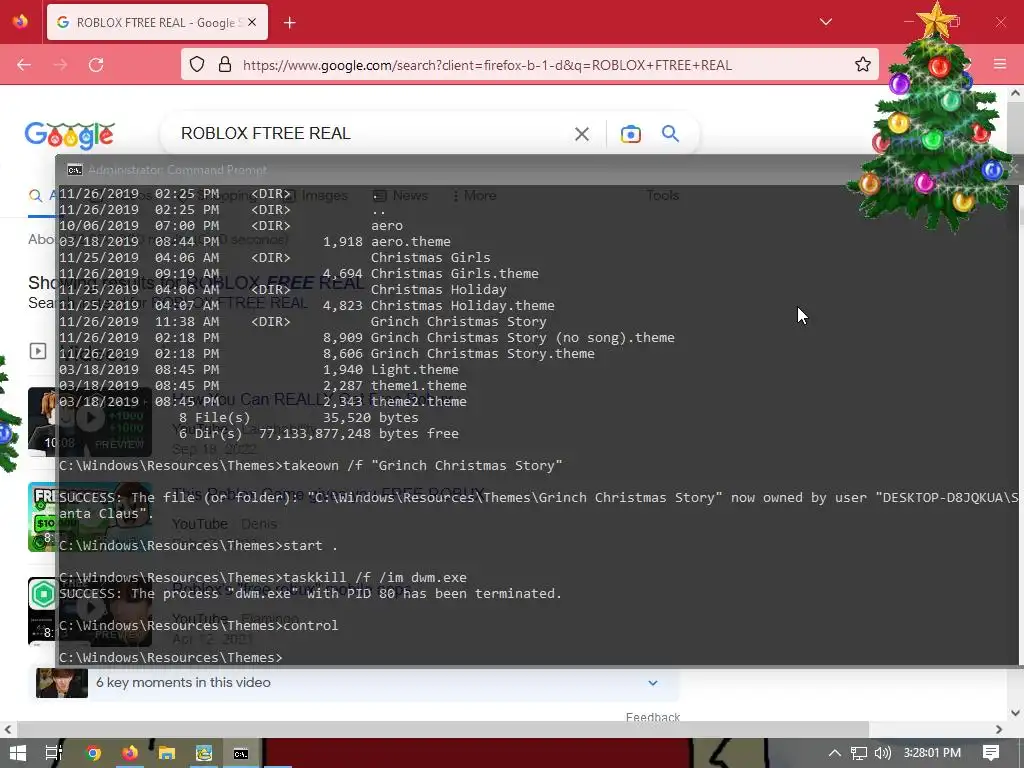Open the tracking protection shield icon
The image size is (1024, 768).
coord(197,65)
